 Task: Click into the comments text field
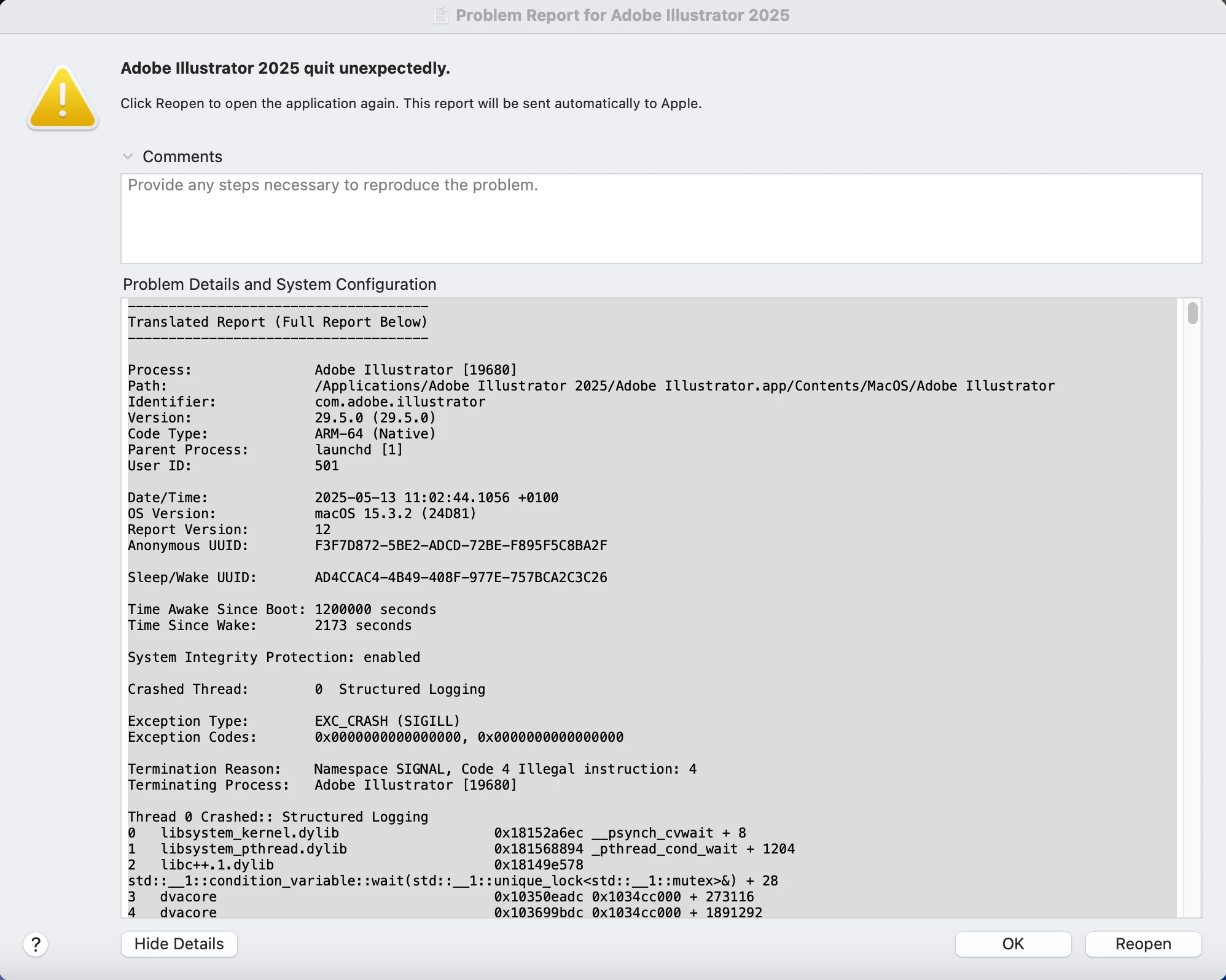[x=660, y=219]
